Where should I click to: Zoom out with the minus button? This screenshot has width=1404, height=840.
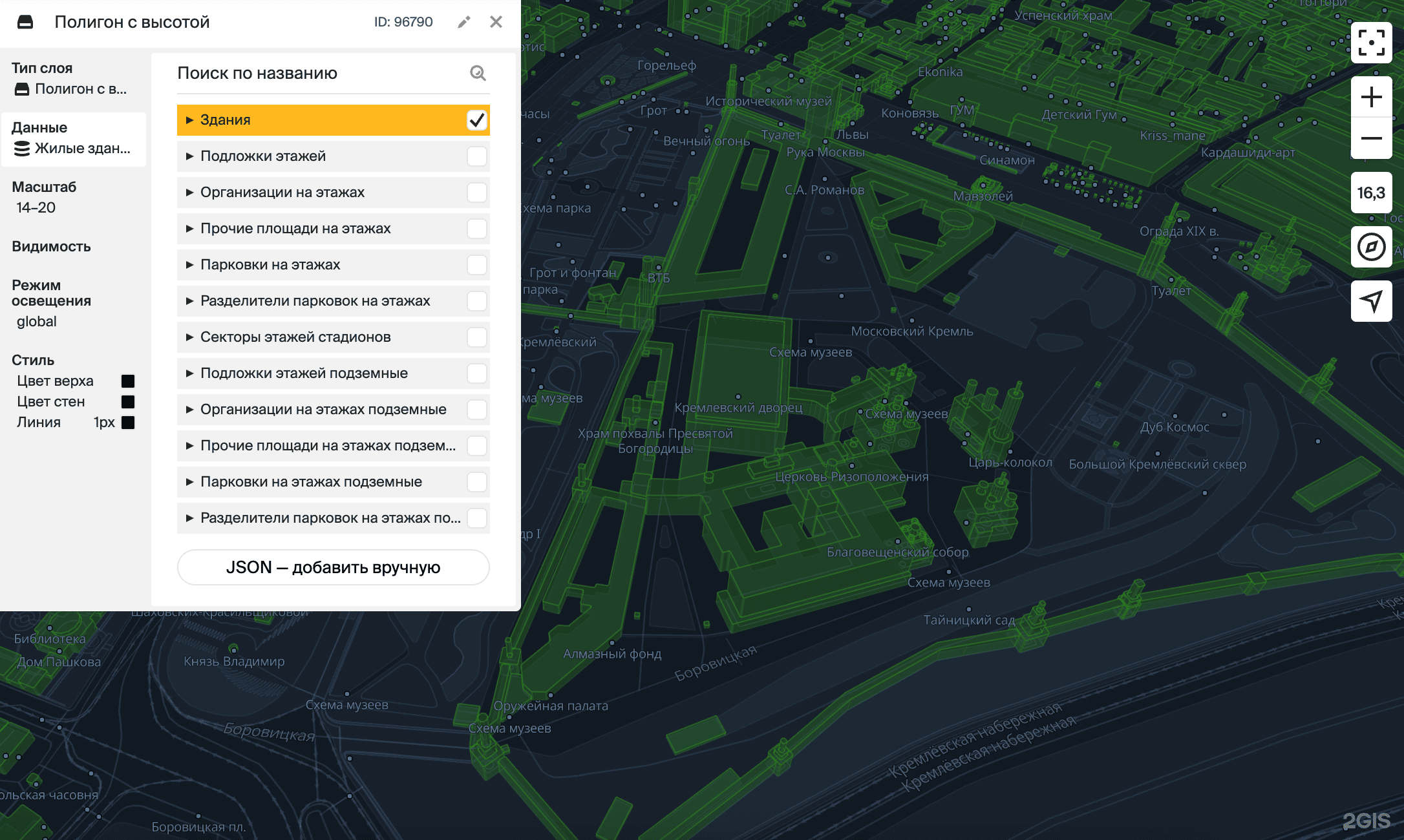coord(1371,138)
